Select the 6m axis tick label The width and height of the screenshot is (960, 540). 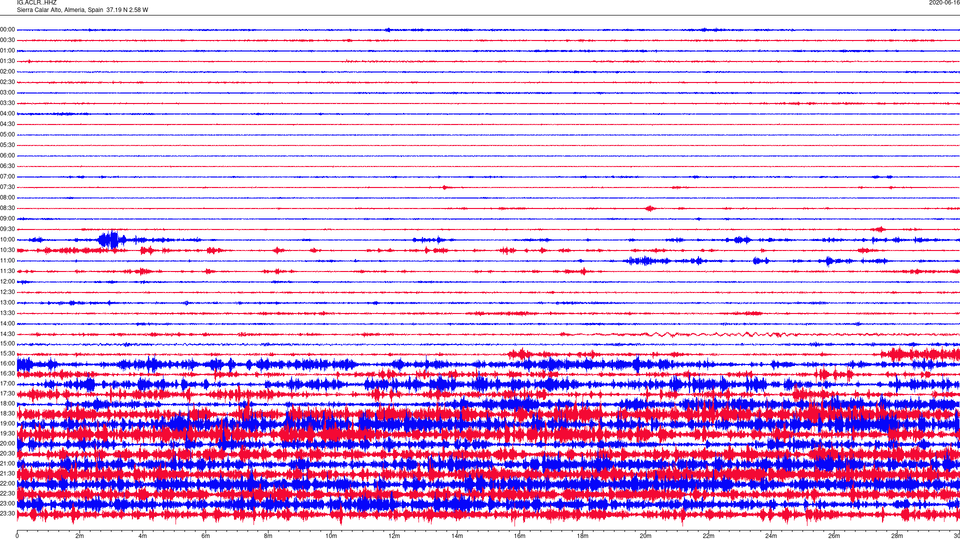point(206,536)
